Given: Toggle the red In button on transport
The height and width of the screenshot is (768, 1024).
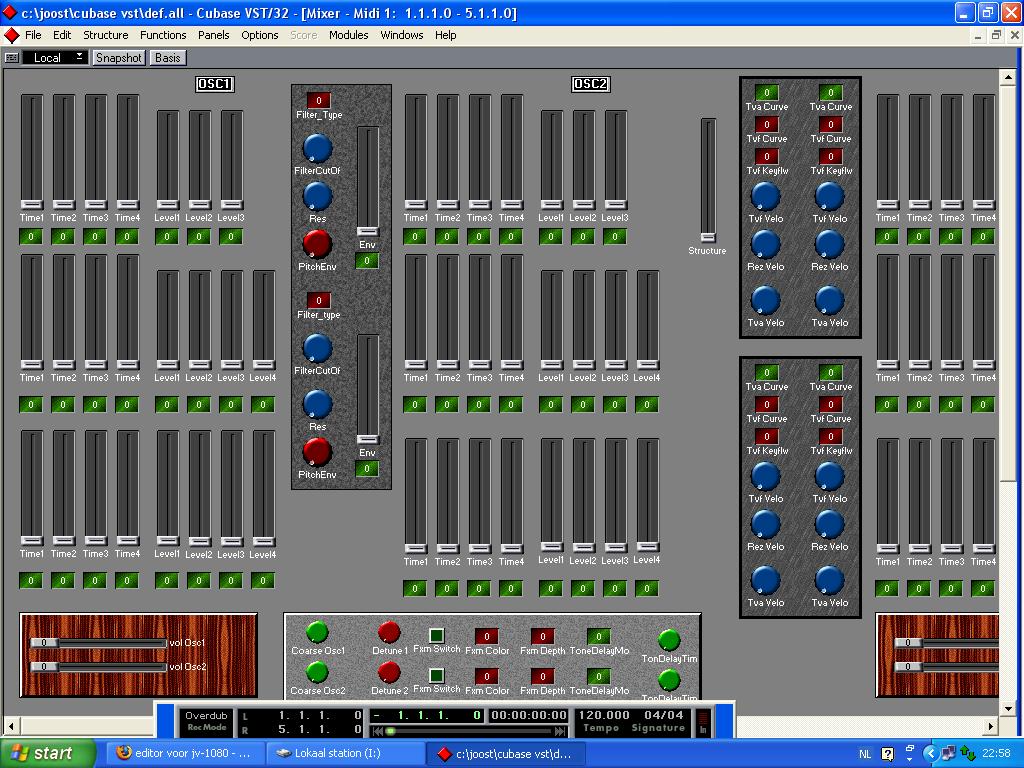Looking at the screenshot, I should pos(703,722).
